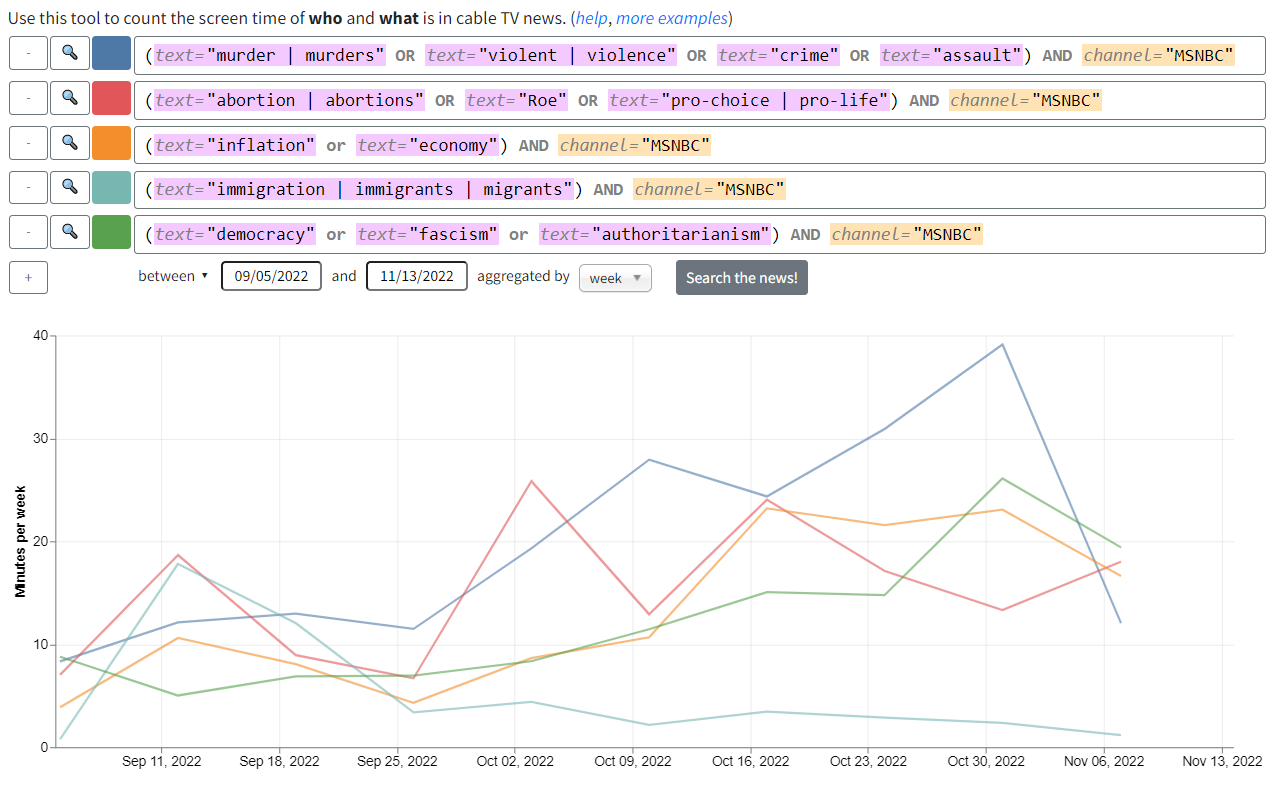Click the magnifier icon for the abortion query

[69, 98]
